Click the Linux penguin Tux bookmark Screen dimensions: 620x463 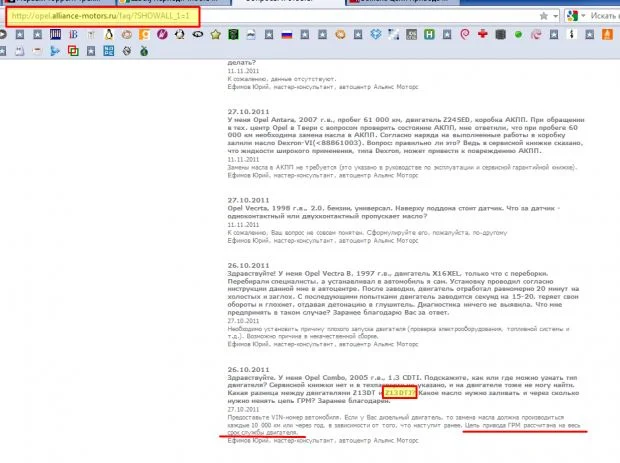tap(107, 34)
